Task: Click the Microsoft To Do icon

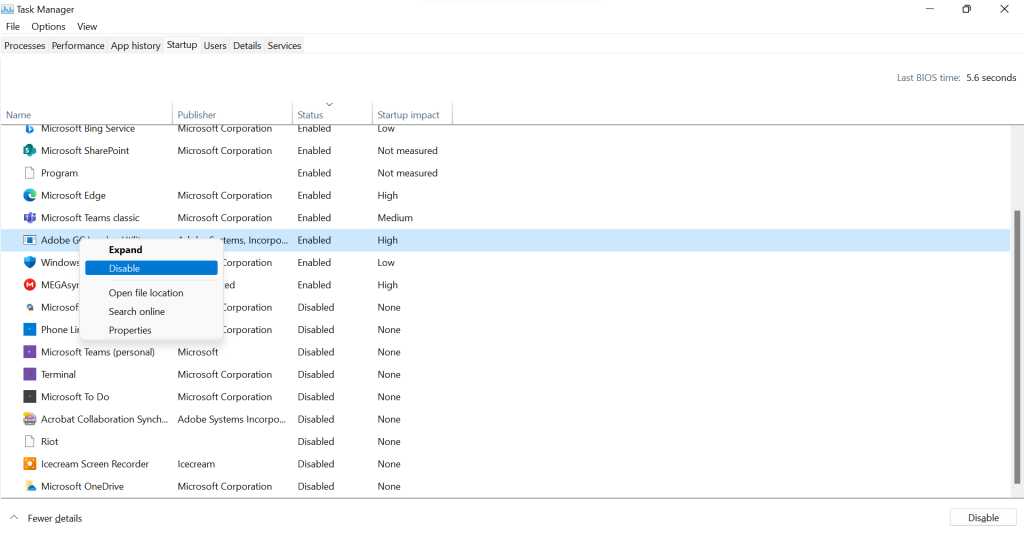Action: [29, 397]
